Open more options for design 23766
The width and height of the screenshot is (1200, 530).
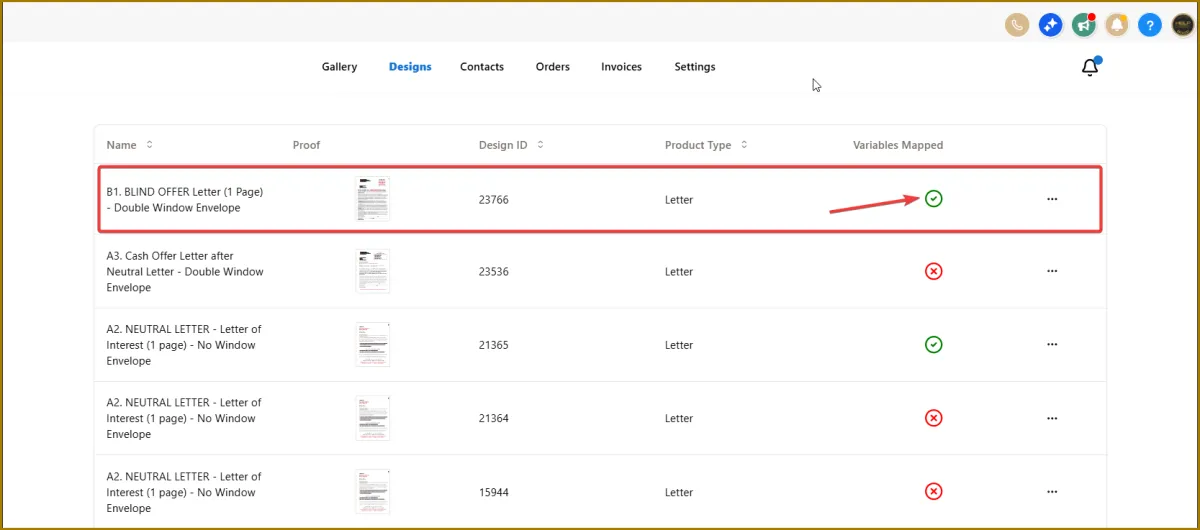pyautogui.click(x=1052, y=199)
